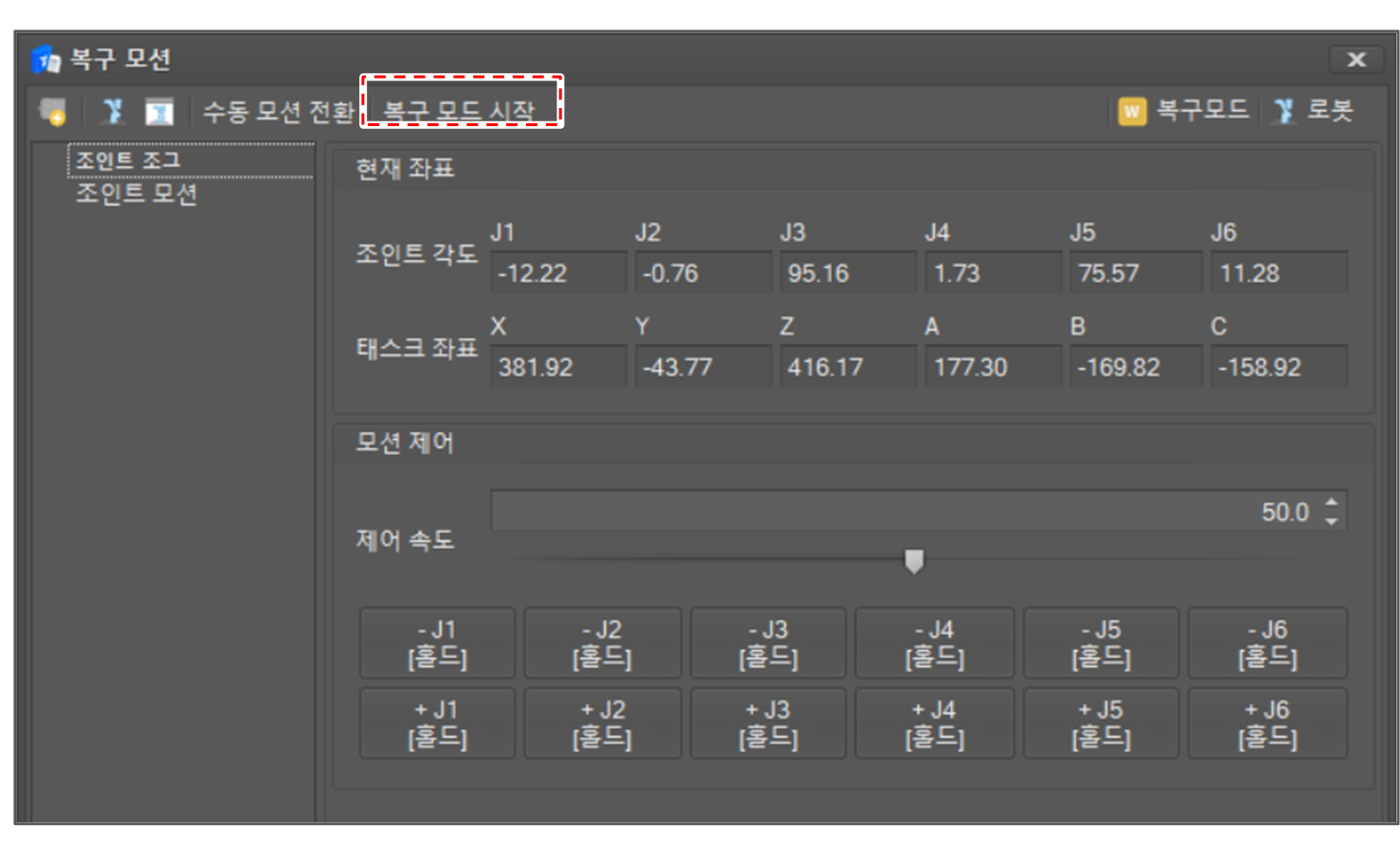This screenshot has width=1400, height=843.
Task: Increase control speed with up spinner arrow
Action: coord(1332,503)
